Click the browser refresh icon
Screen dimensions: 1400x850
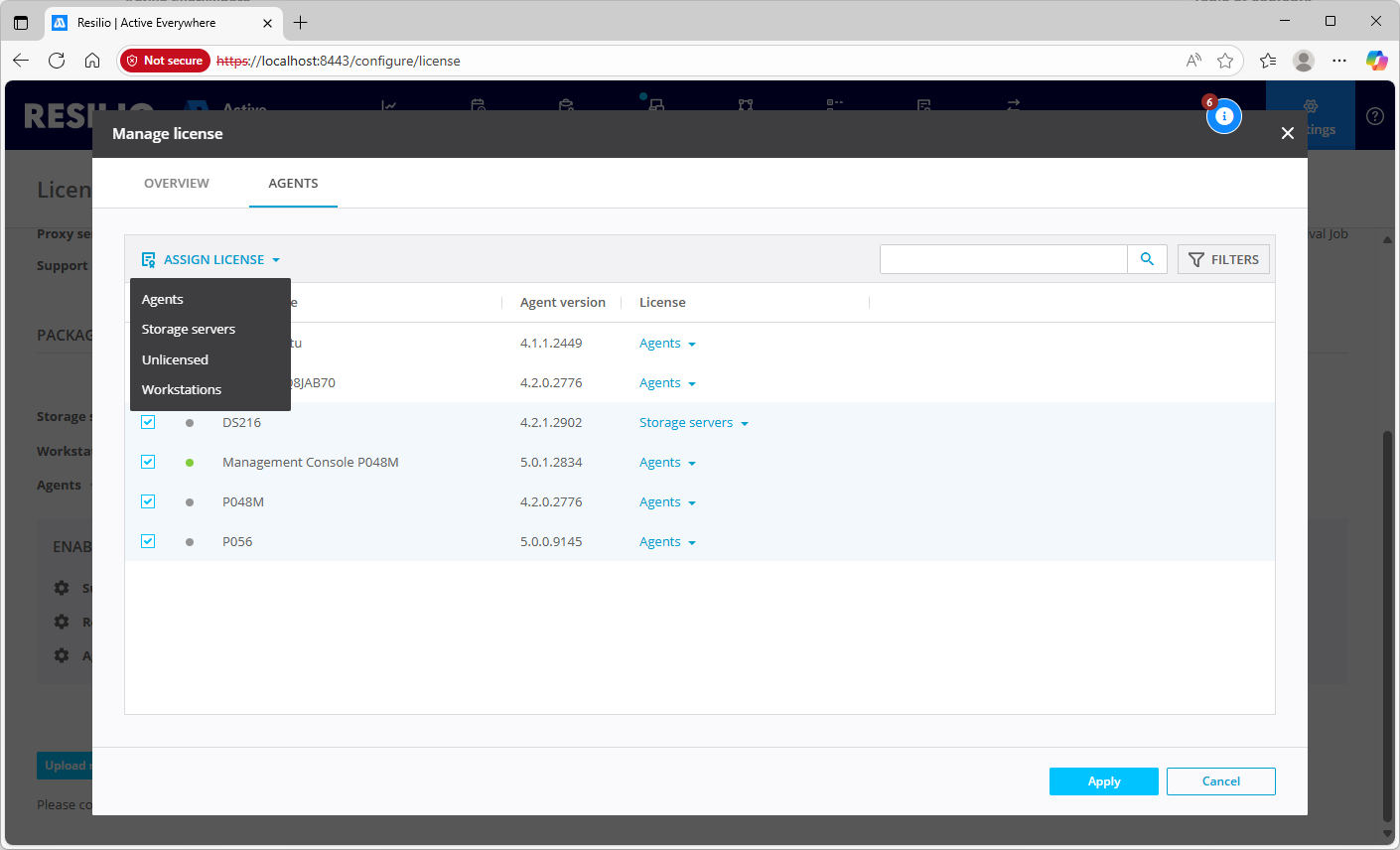tap(57, 61)
